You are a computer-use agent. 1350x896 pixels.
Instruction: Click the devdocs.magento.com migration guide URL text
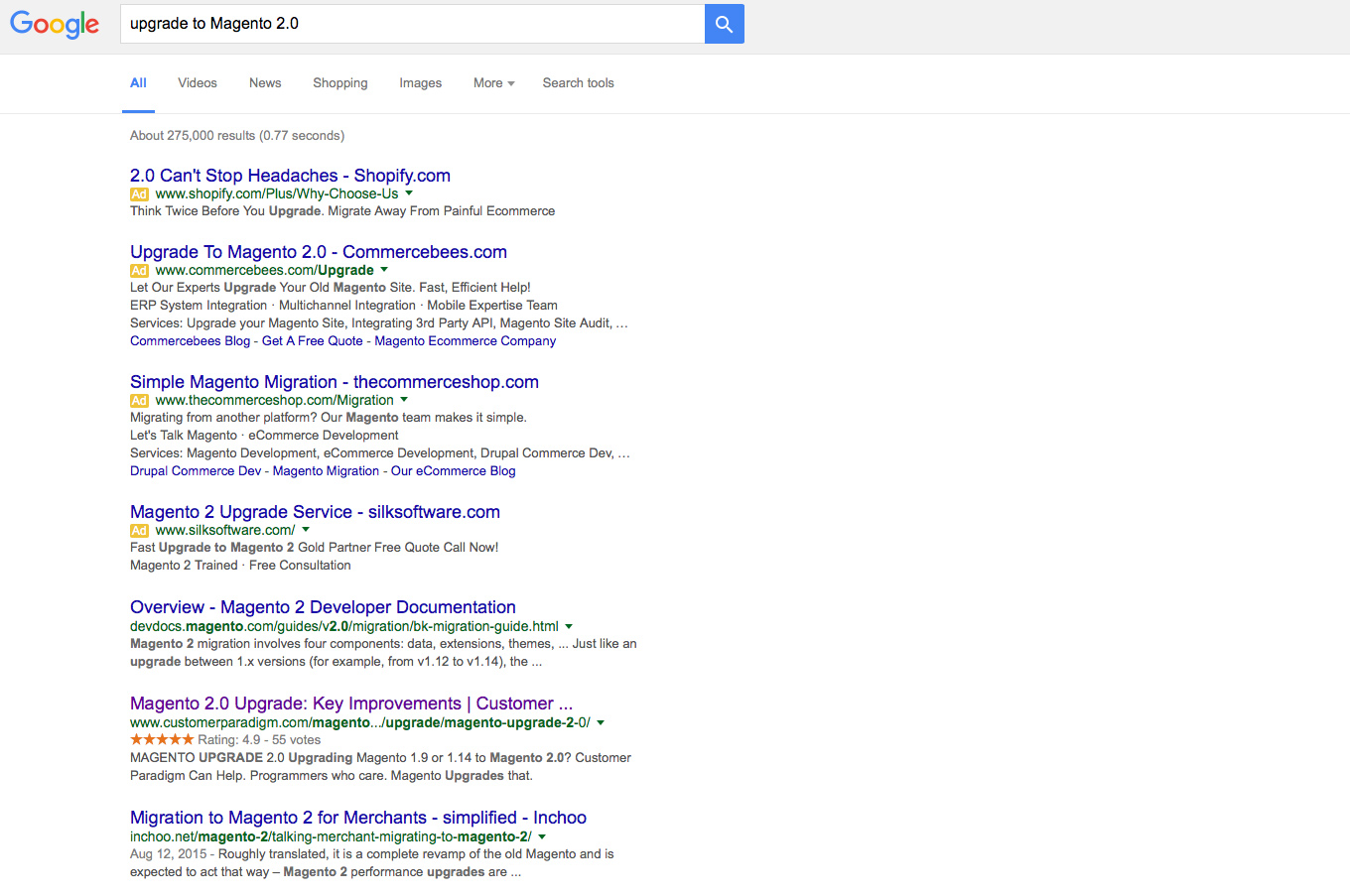click(x=344, y=627)
